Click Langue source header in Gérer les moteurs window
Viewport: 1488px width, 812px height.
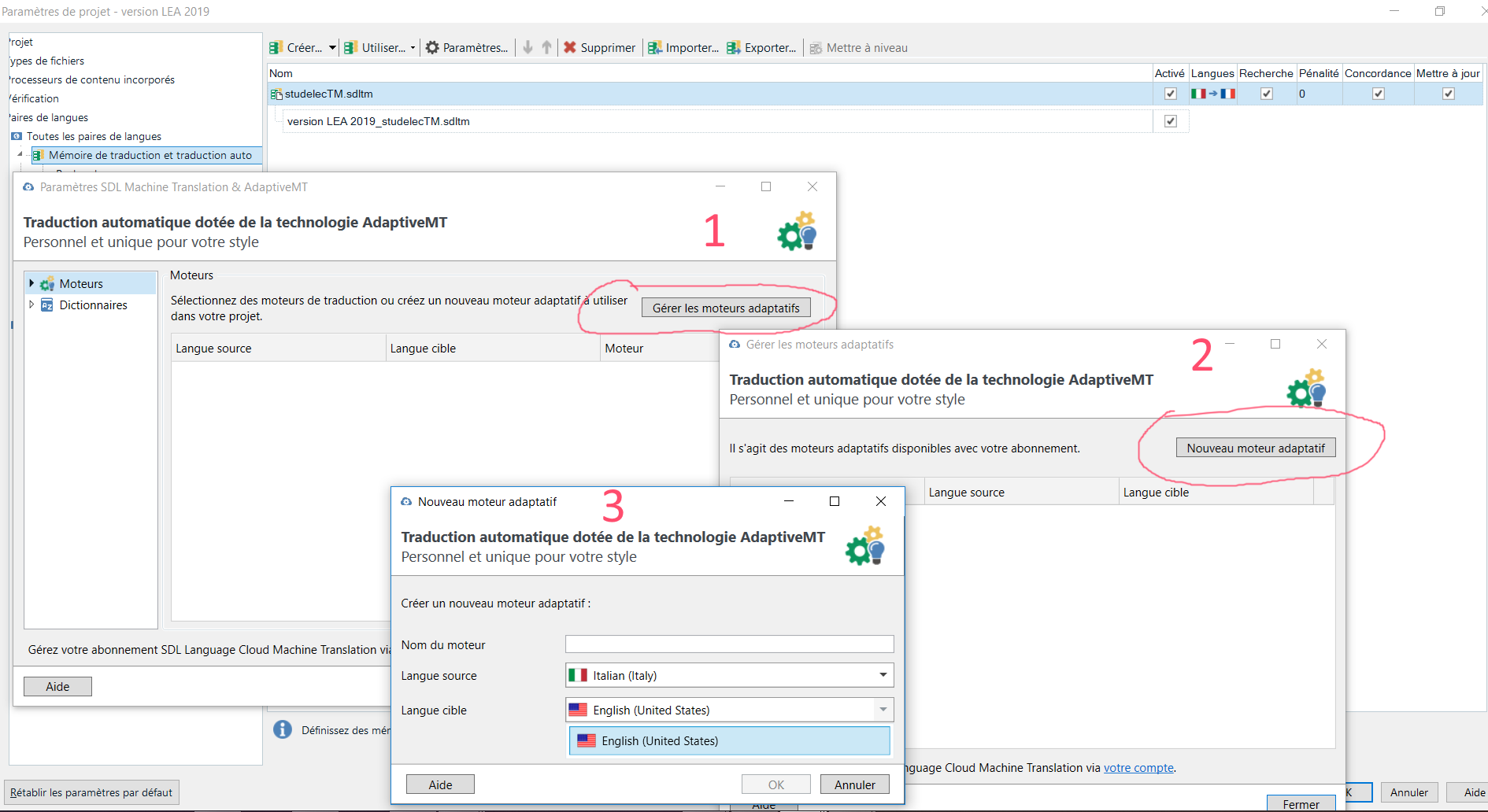coord(1021,492)
